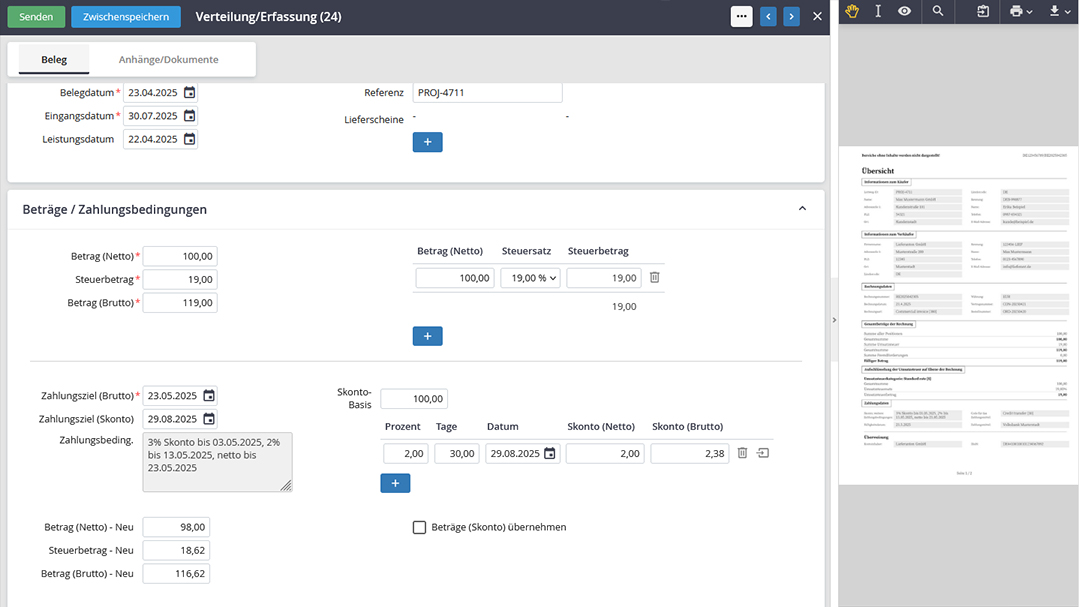The height and width of the screenshot is (607, 1079).
Task: Delete the Skonto row with trash icon
Action: point(742,453)
